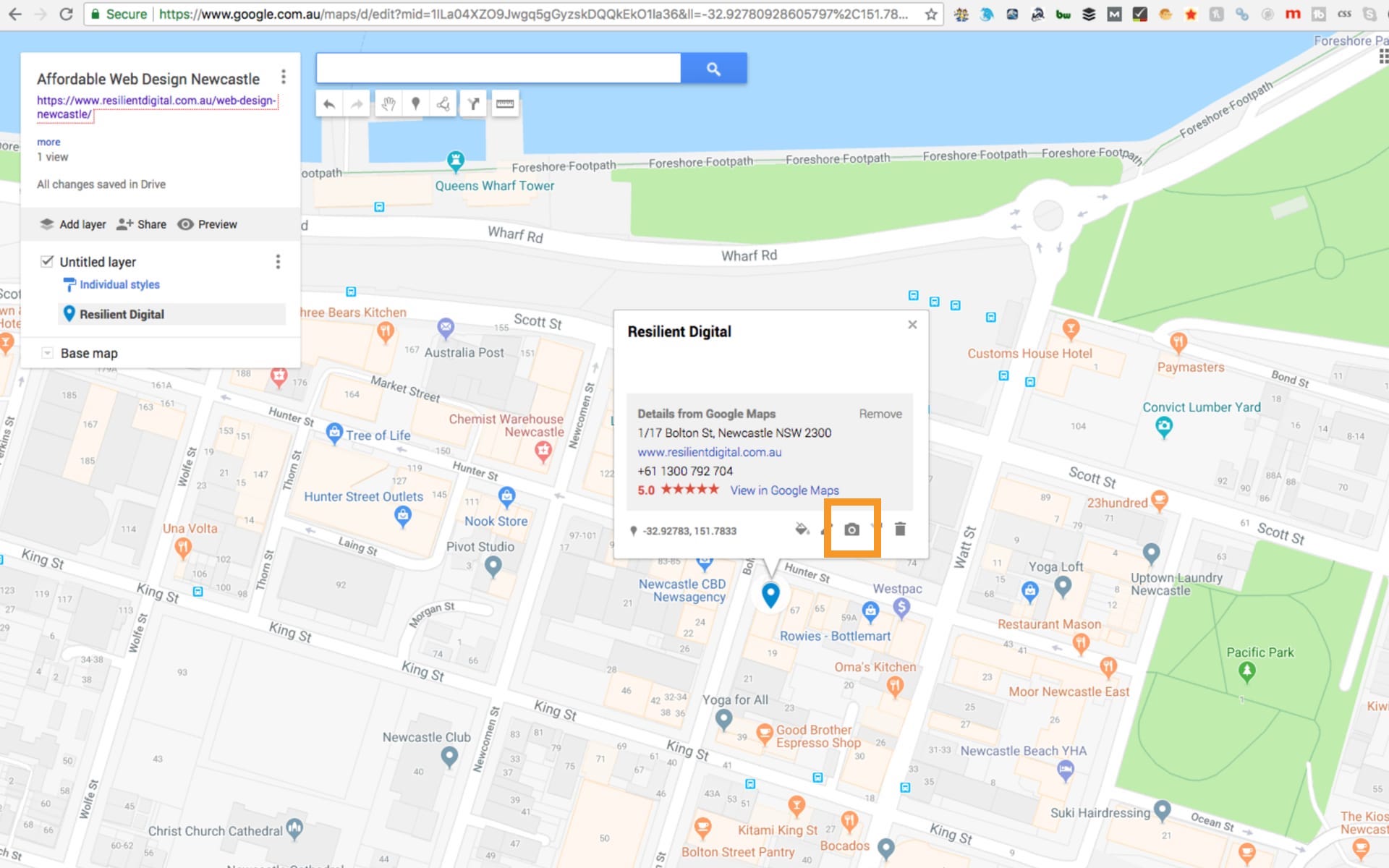
Task: Click the Undo arrow in map toolbar
Action: coord(329,104)
